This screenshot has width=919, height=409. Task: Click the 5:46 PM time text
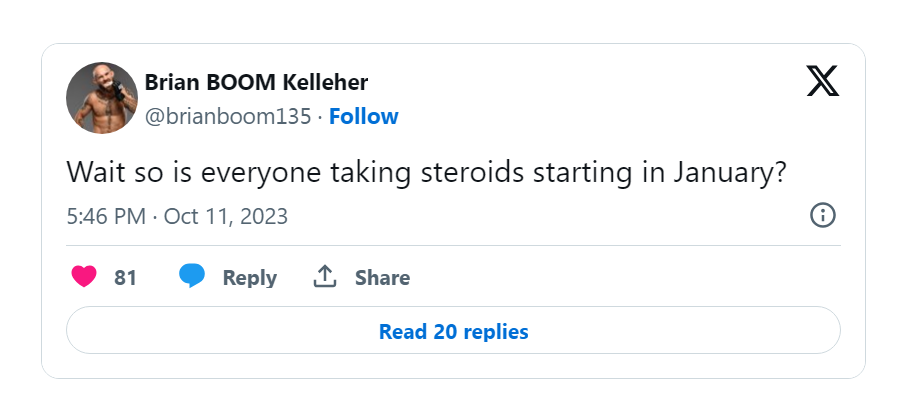click(x=105, y=216)
